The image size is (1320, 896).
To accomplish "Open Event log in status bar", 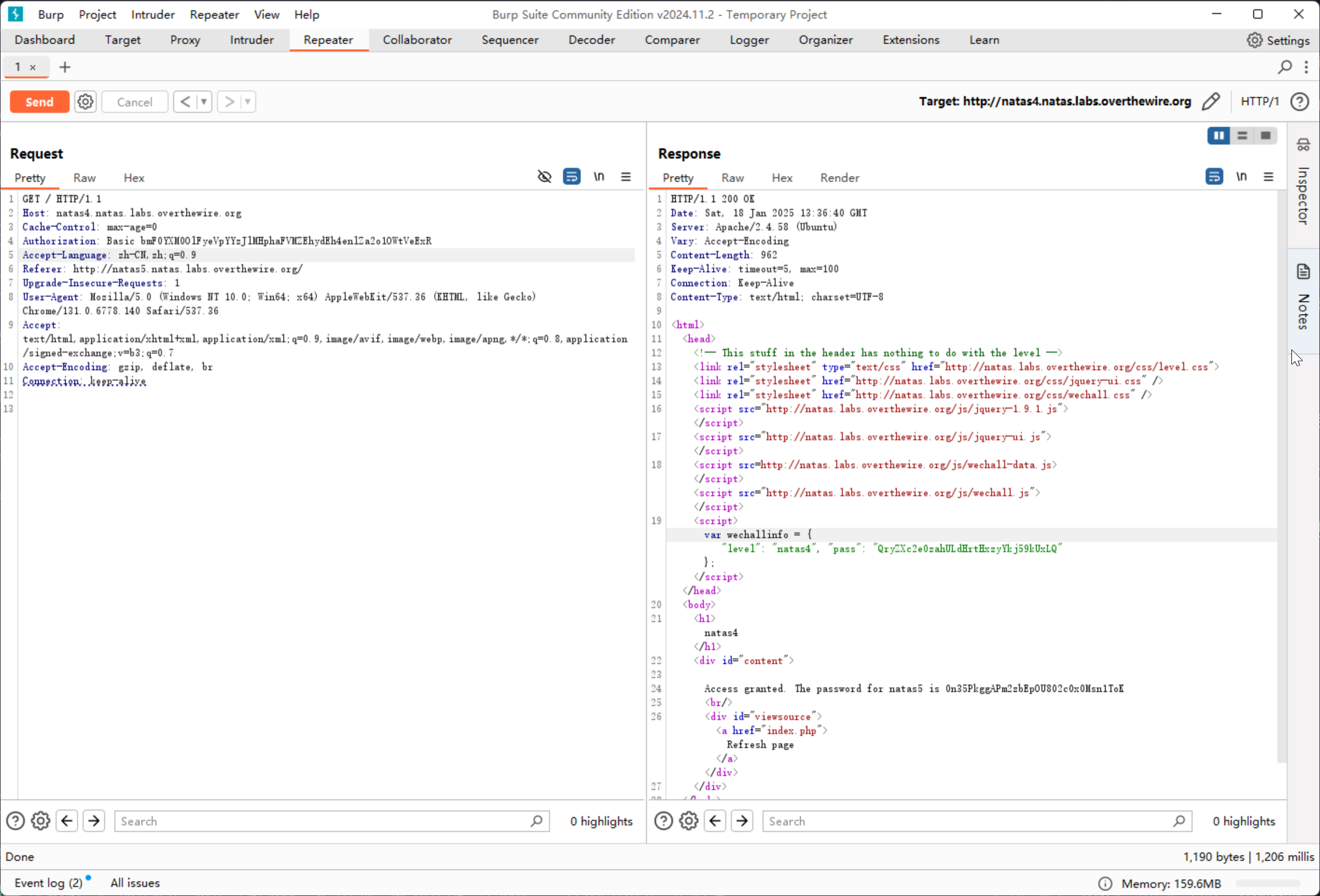I will (x=48, y=883).
